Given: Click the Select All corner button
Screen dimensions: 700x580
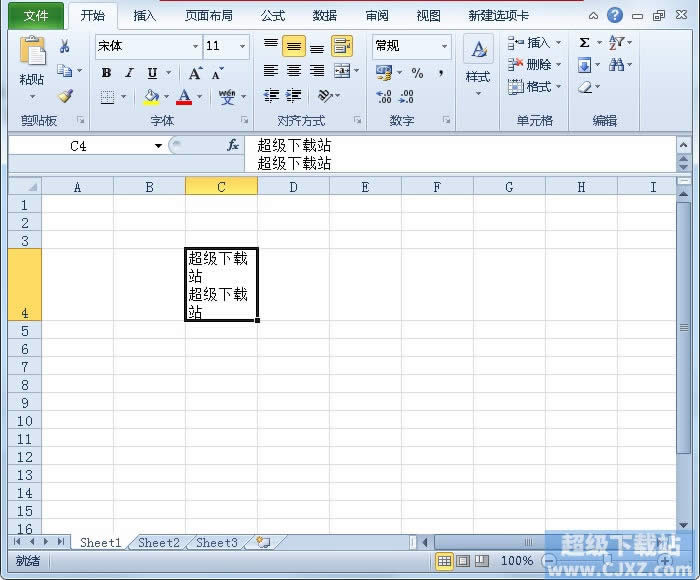Looking at the screenshot, I should [25, 187].
